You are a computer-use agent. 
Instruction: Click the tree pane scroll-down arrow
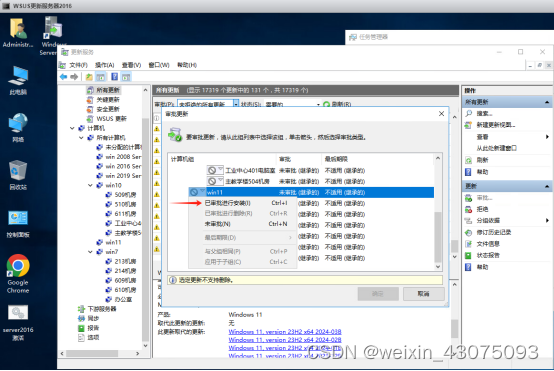pyautogui.click(x=145, y=346)
